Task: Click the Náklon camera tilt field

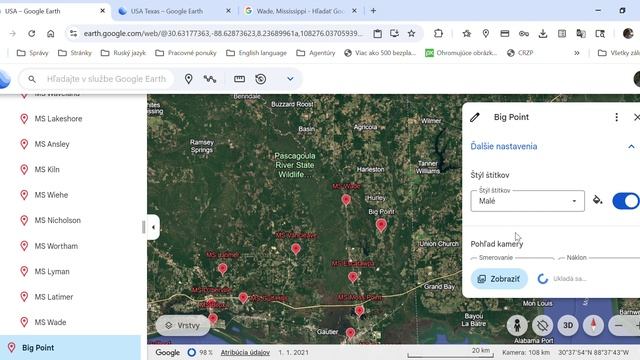Action: pyautogui.click(x=598, y=258)
